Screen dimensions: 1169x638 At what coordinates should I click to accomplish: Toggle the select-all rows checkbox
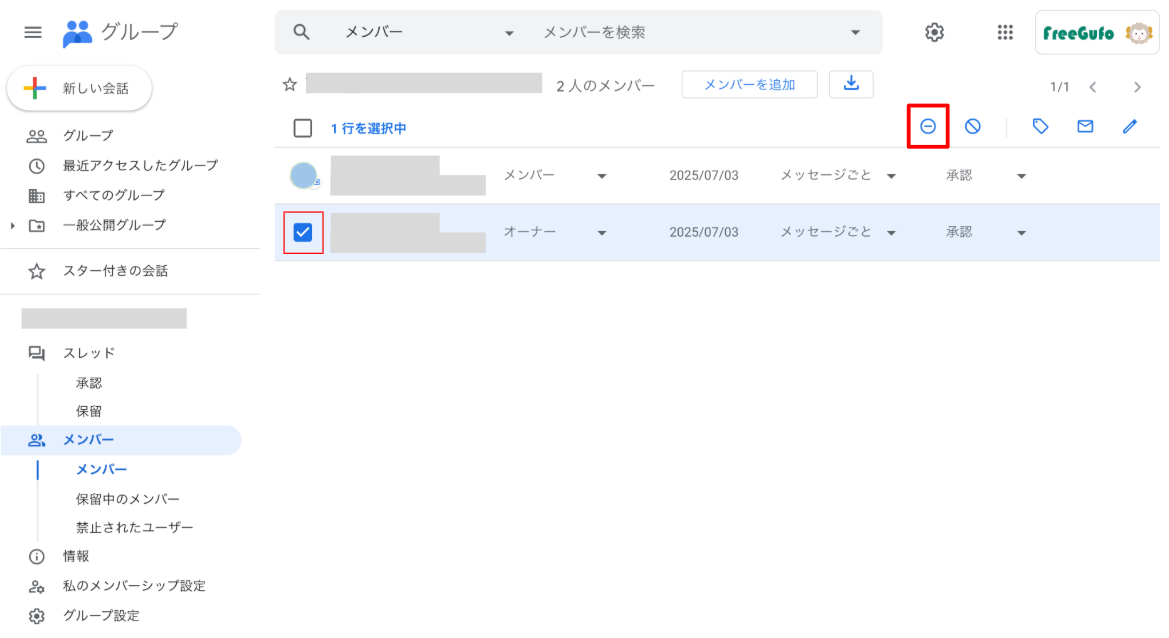coord(303,128)
